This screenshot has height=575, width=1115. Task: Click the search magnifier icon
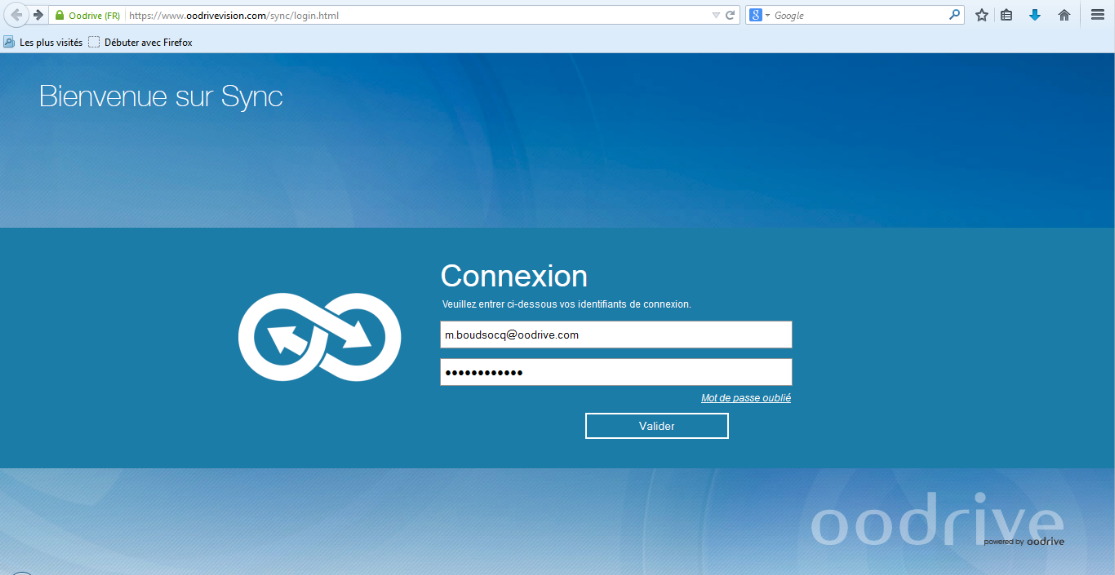955,15
